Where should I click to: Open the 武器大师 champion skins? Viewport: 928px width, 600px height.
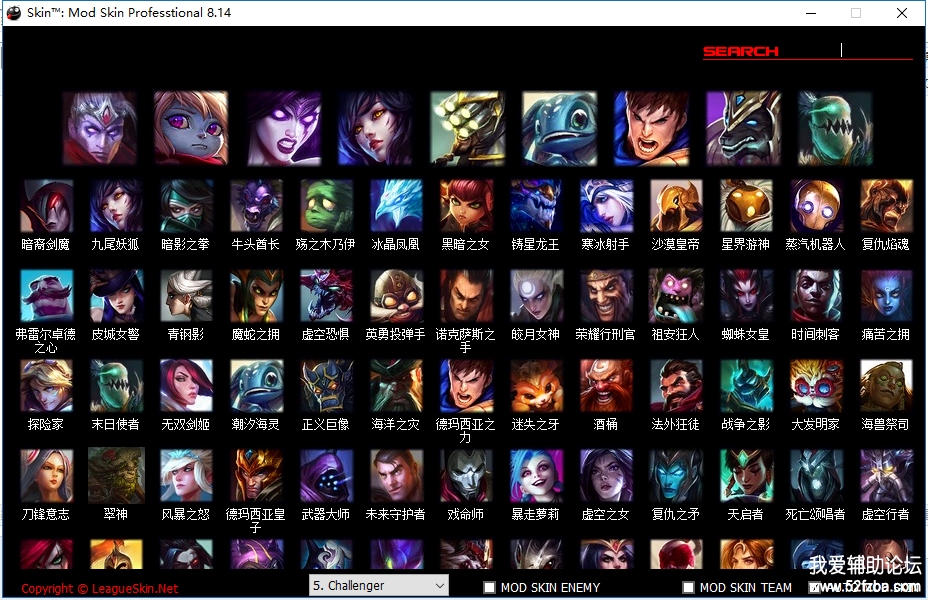pyautogui.click(x=326, y=476)
